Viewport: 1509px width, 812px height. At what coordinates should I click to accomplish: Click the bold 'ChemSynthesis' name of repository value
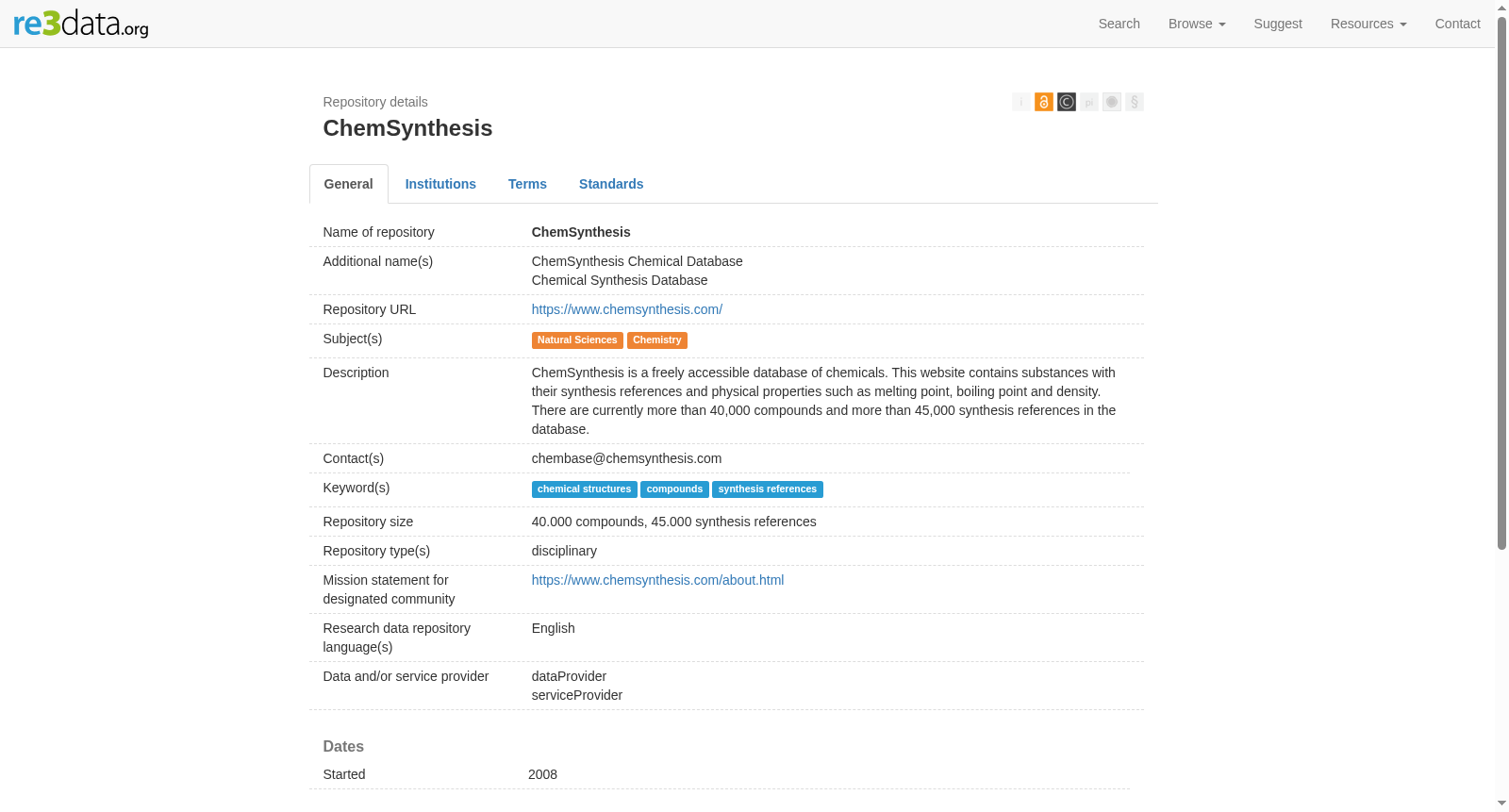pyautogui.click(x=581, y=232)
